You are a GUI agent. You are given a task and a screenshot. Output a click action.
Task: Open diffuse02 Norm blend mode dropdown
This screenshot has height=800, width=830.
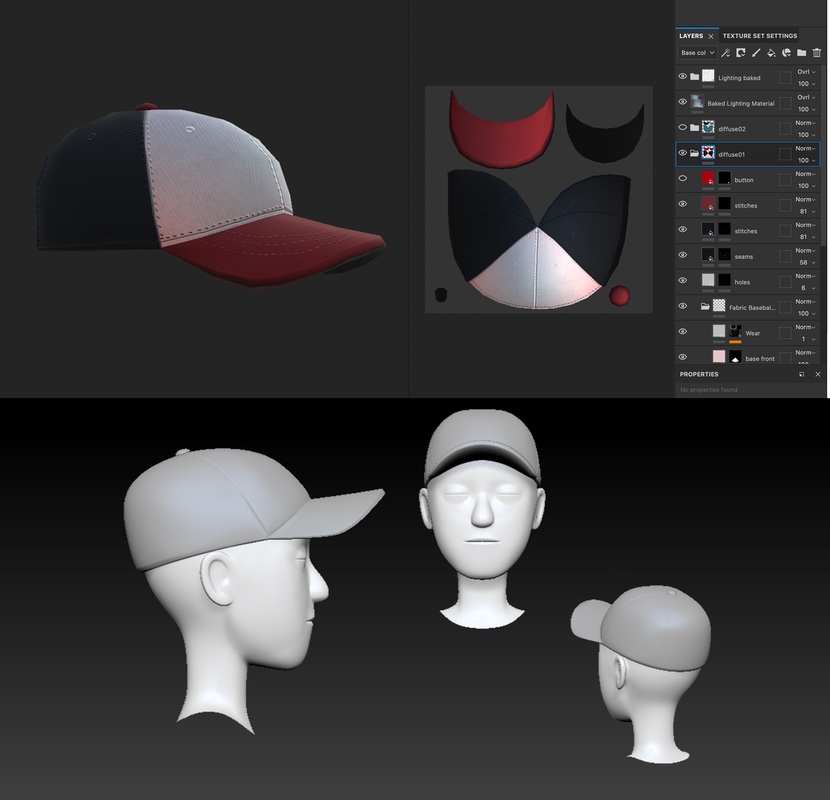(806, 123)
